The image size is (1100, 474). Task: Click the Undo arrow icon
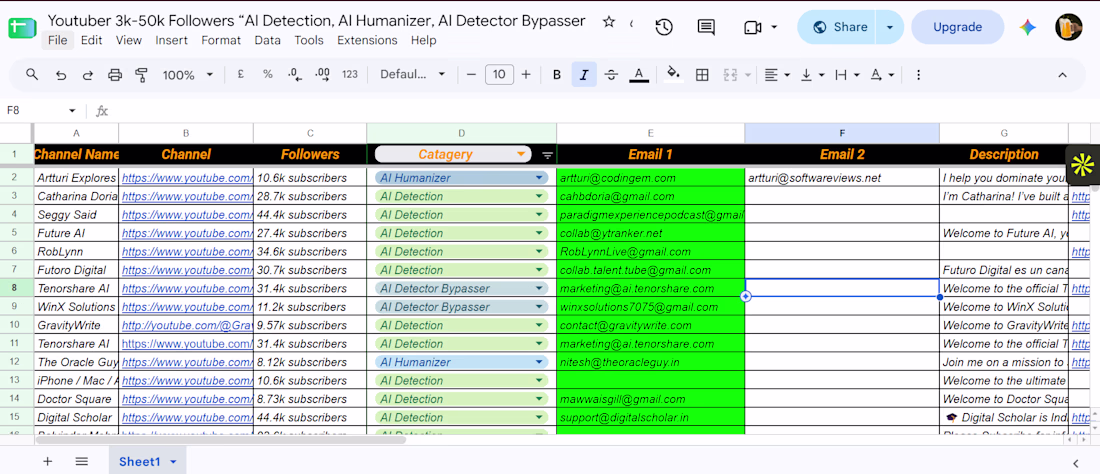pos(61,74)
